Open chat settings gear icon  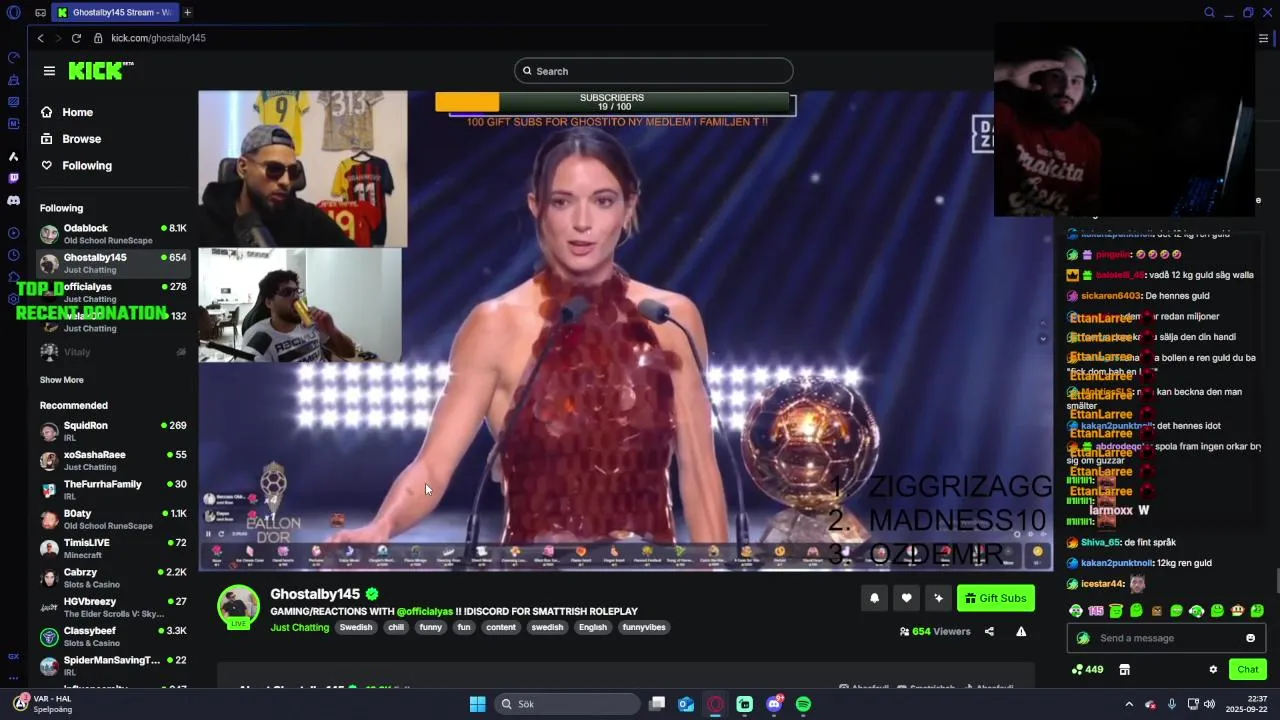1213,670
